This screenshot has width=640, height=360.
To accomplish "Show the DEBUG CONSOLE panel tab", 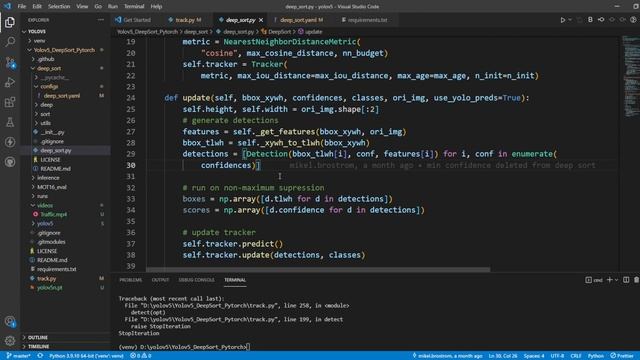I will tap(196, 280).
